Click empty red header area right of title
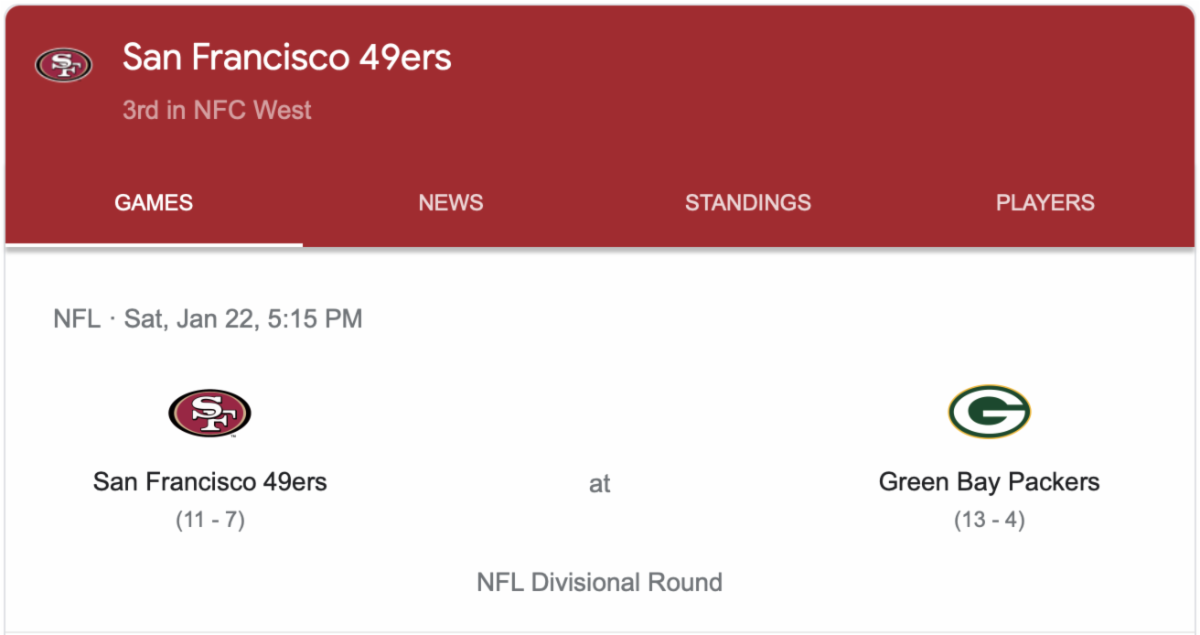Image resolution: width=1200 pixels, height=635 pixels. 800,80
